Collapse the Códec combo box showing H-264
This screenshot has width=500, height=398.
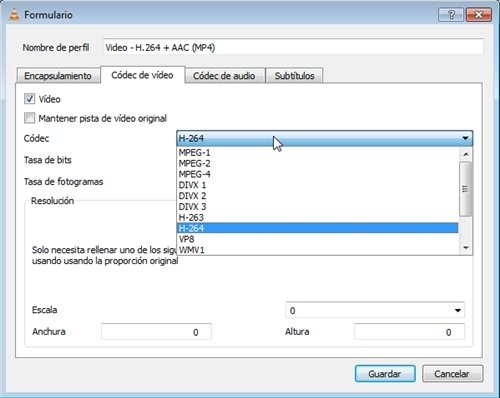click(324, 138)
